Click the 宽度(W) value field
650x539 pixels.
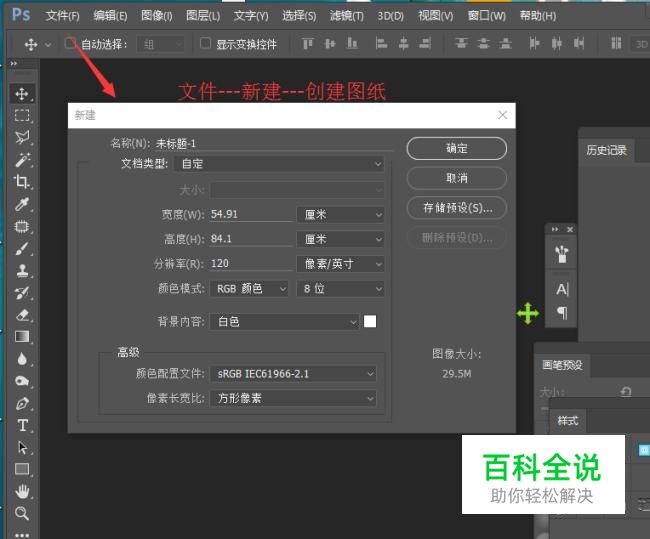[x=251, y=214]
